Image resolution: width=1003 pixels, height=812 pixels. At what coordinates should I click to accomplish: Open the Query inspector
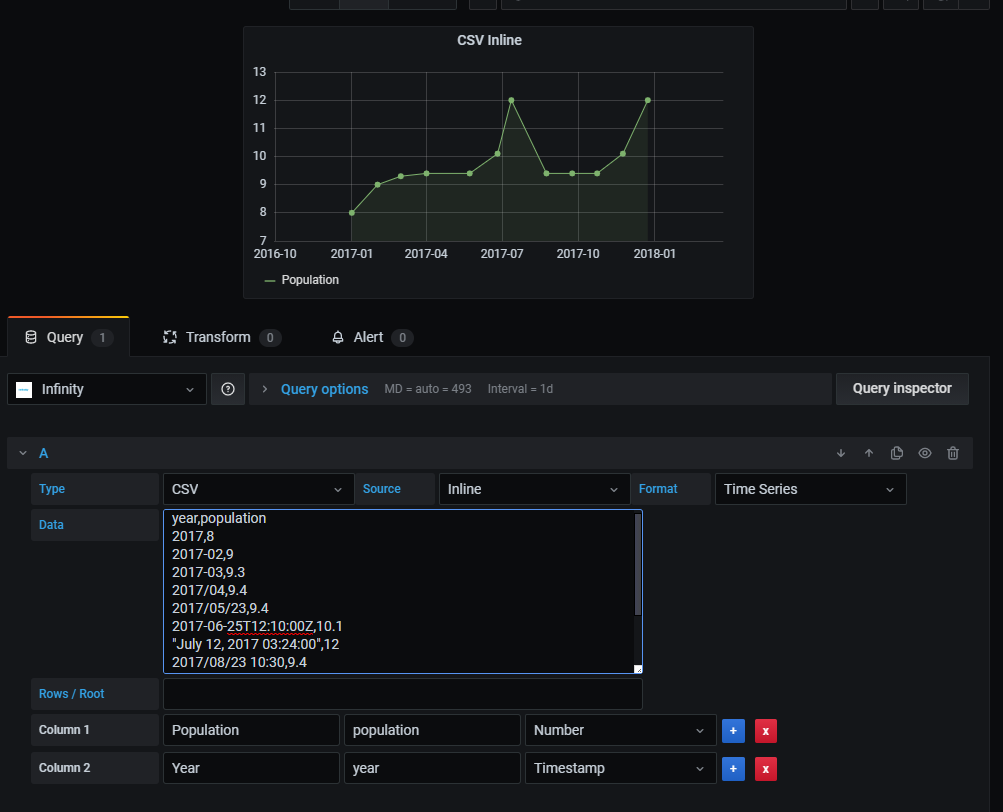click(901, 388)
